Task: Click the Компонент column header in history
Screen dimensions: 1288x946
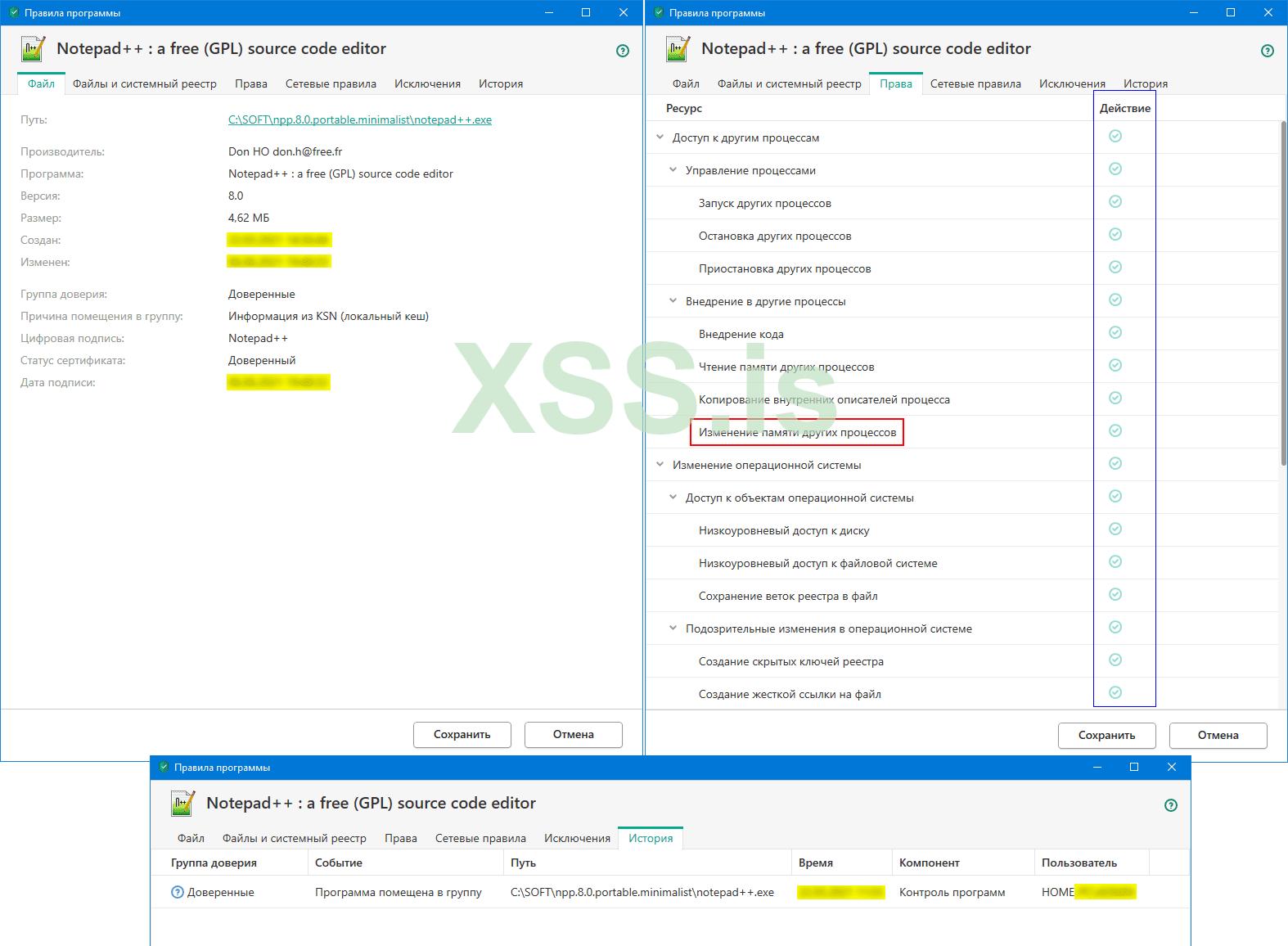Action: point(930,863)
